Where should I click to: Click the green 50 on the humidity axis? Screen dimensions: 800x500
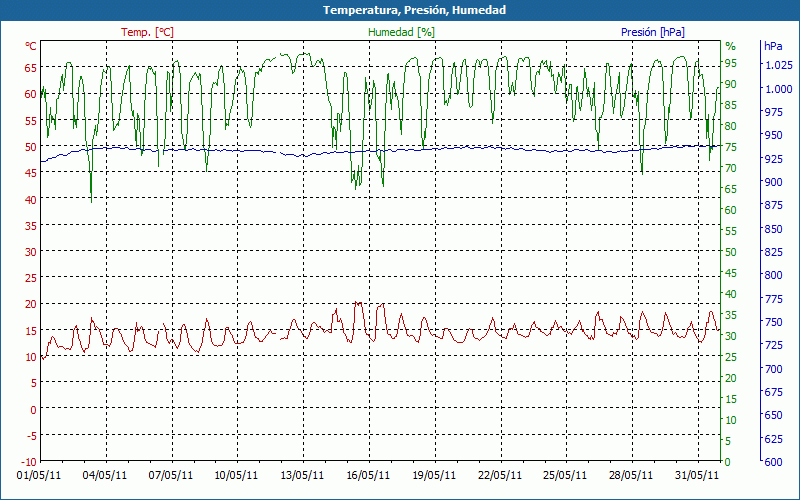731,252
